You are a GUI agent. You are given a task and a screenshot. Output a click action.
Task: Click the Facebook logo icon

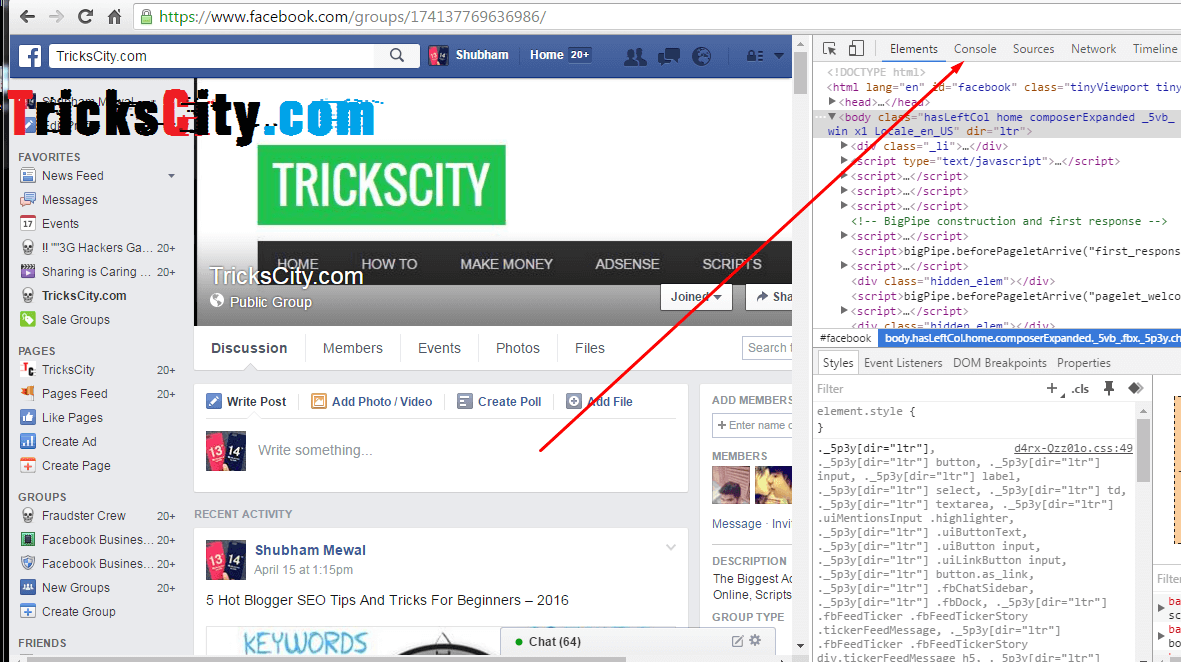coord(30,56)
